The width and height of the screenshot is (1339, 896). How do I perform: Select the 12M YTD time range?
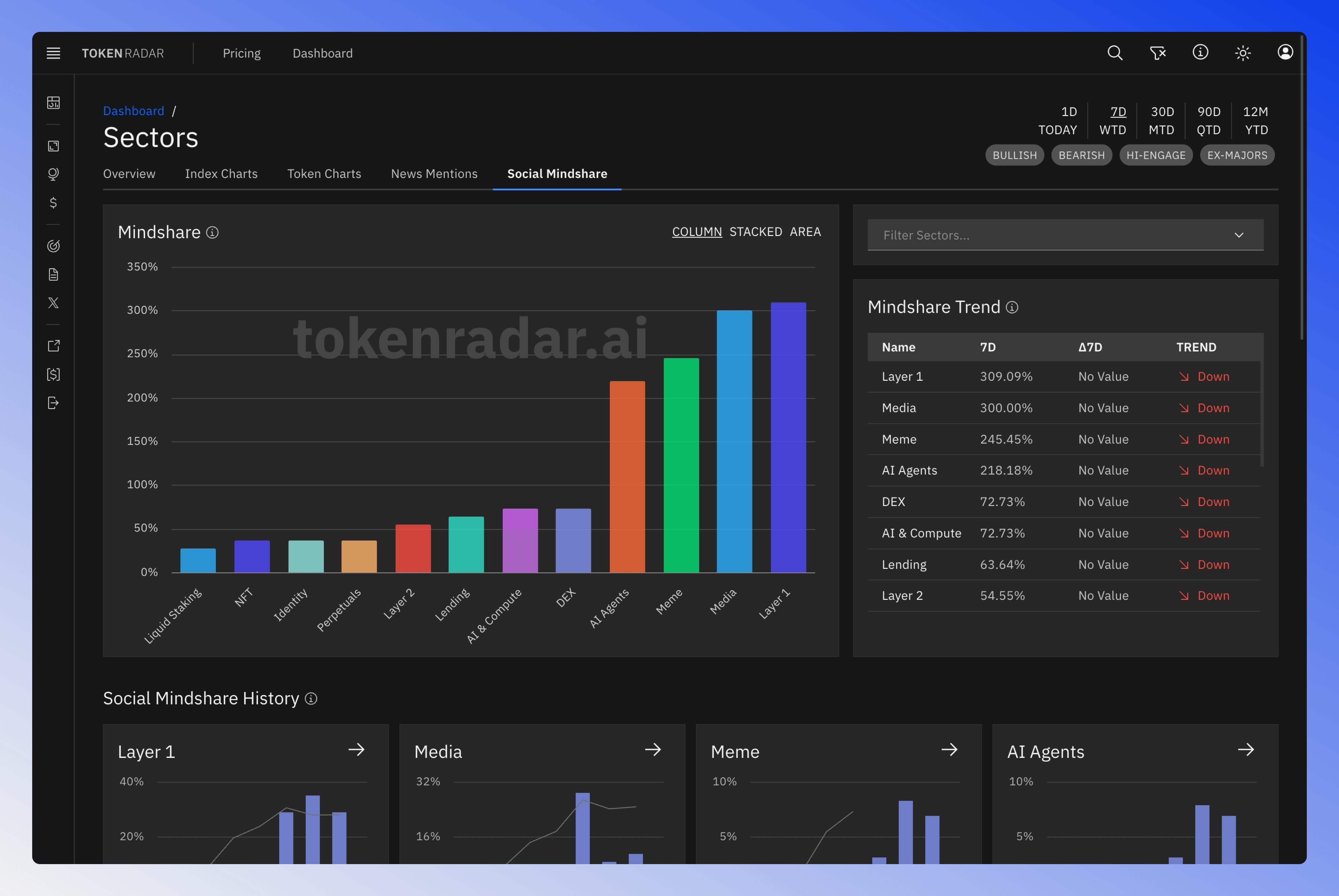click(x=1255, y=121)
